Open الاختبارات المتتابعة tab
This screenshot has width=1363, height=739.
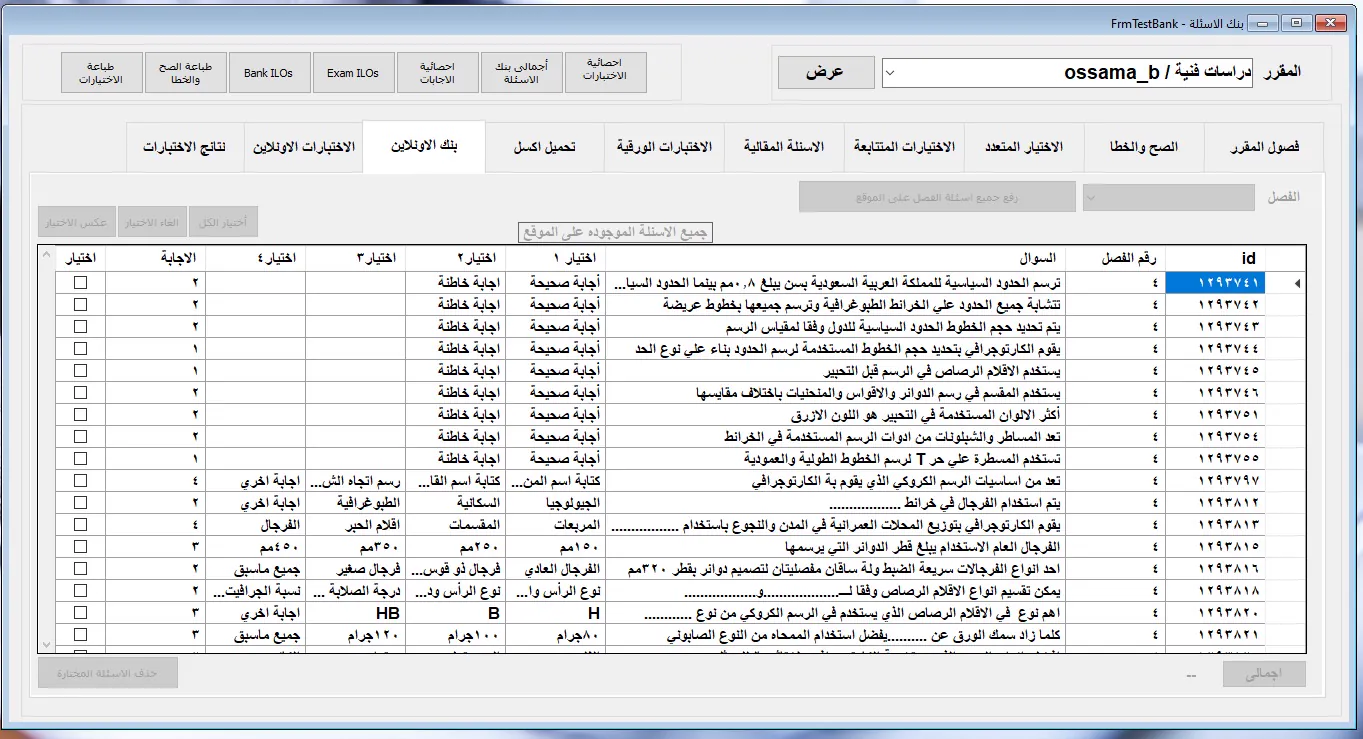(904, 147)
